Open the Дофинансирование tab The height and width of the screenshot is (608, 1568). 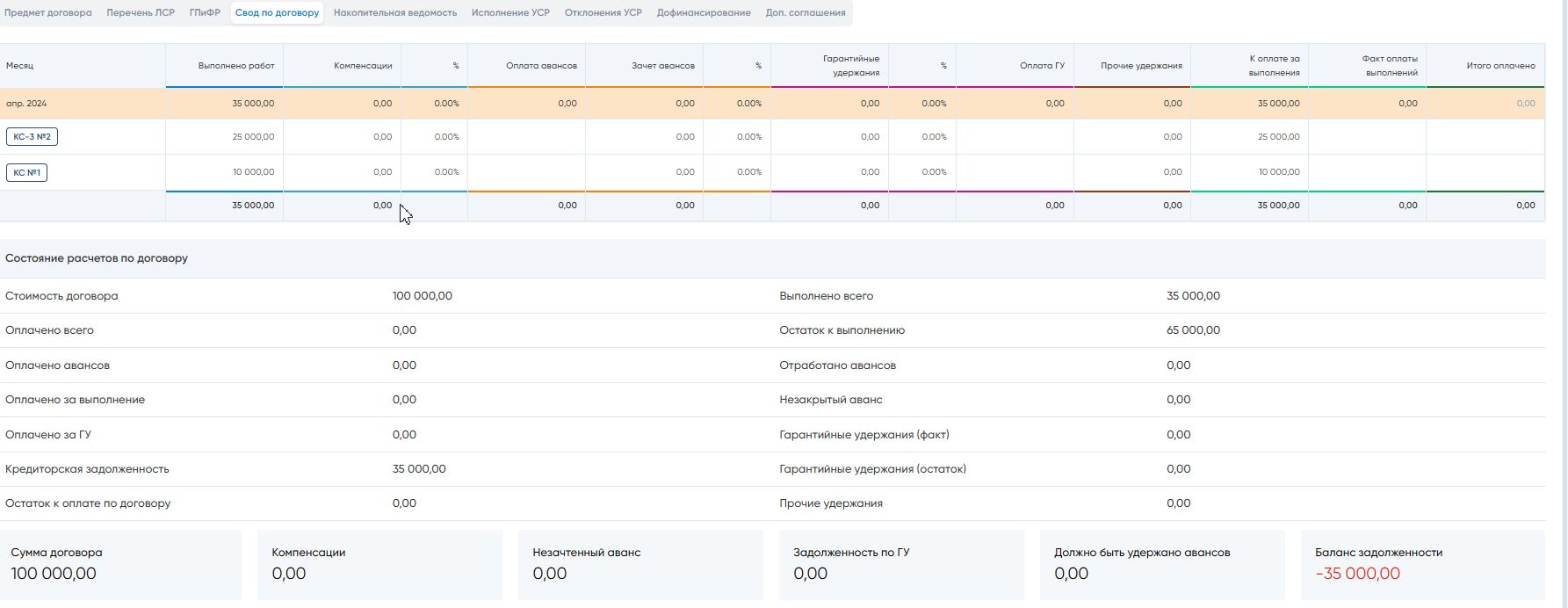(704, 13)
